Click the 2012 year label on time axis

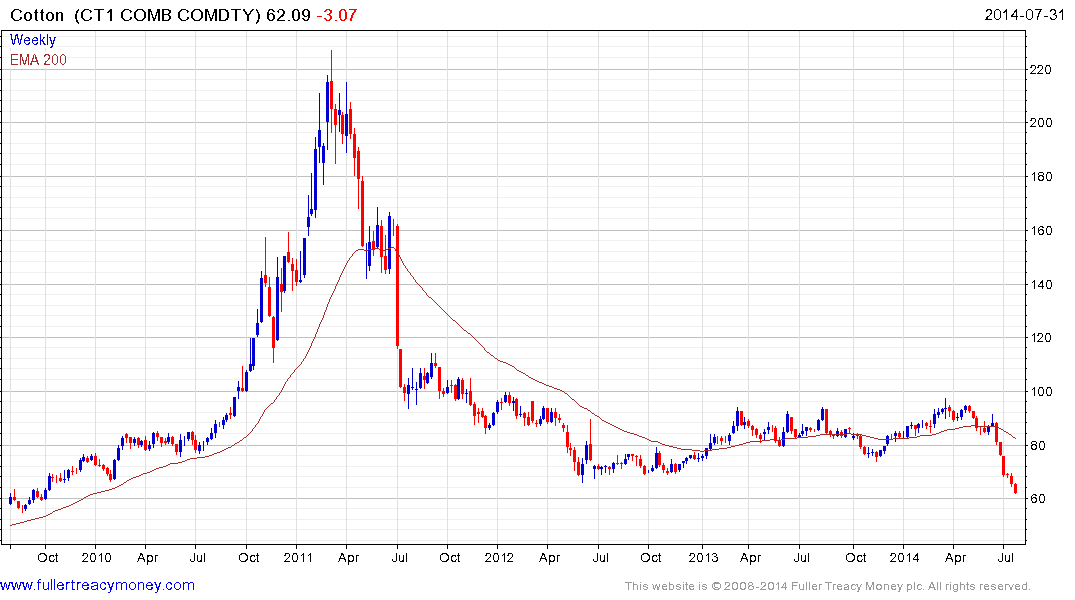[x=498, y=557]
